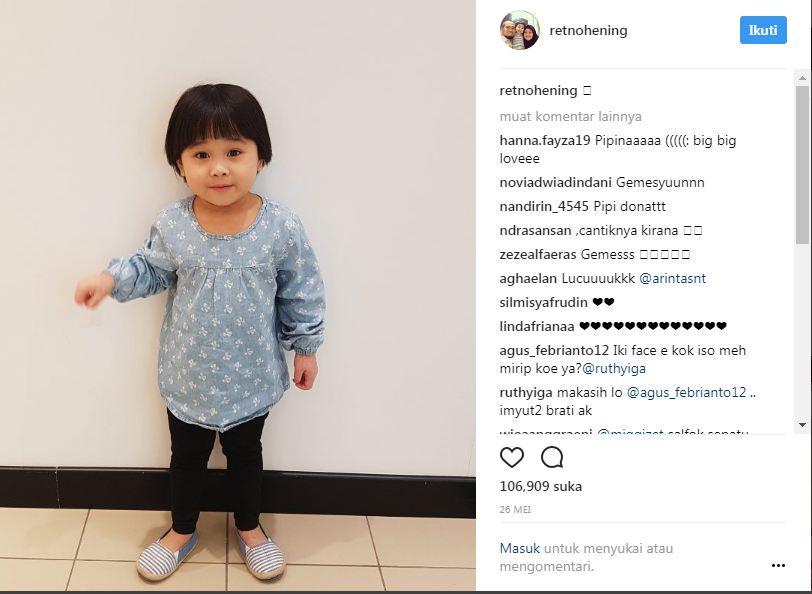812x594 pixels.
Task: Open retnohening username in header
Action: (588, 31)
